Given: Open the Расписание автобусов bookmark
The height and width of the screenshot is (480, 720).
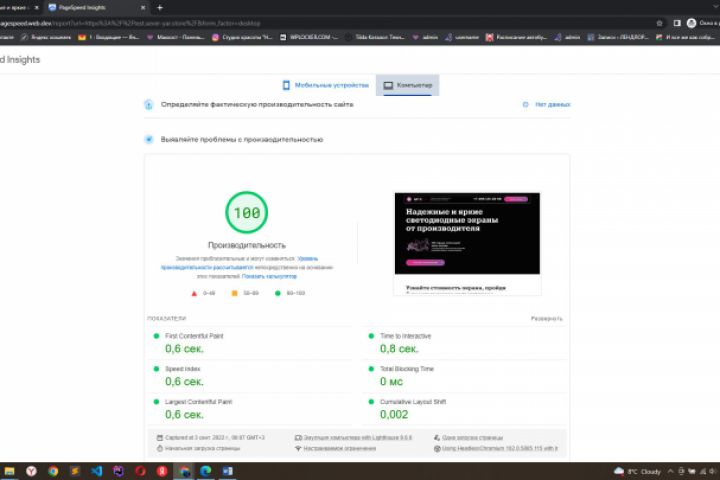Looking at the screenshot, I should coord(516,37).
